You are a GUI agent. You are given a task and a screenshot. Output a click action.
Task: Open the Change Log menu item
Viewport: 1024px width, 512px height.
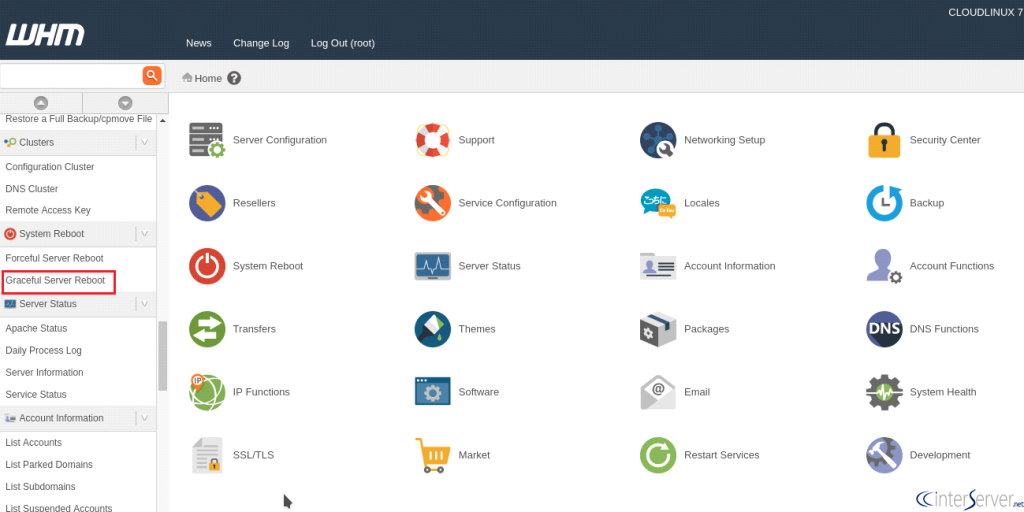[x=261, y=43]
